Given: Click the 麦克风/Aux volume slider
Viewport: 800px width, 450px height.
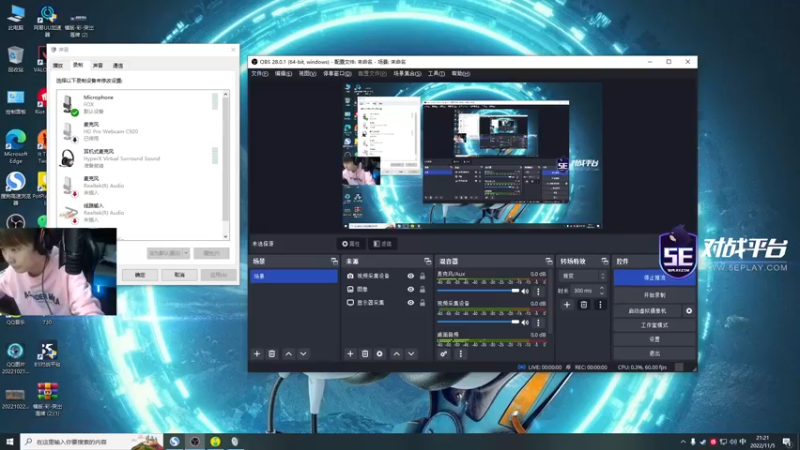Looking at the screenshot, I should [x=478, y=291].
